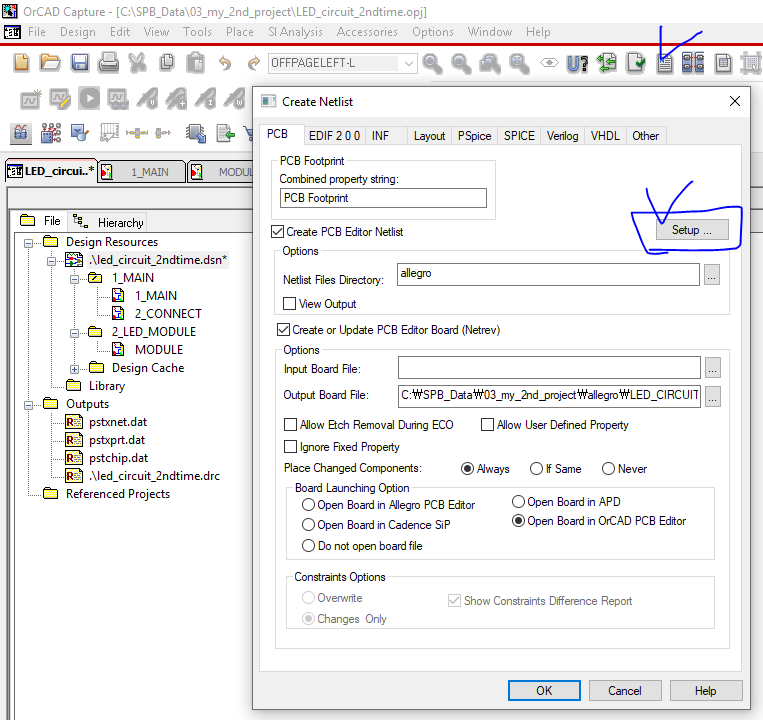Image resolution: width=763 pixels, height=720 pixels.
Task: Enable the View Output checkbox
Action: (x=290, y=304)
